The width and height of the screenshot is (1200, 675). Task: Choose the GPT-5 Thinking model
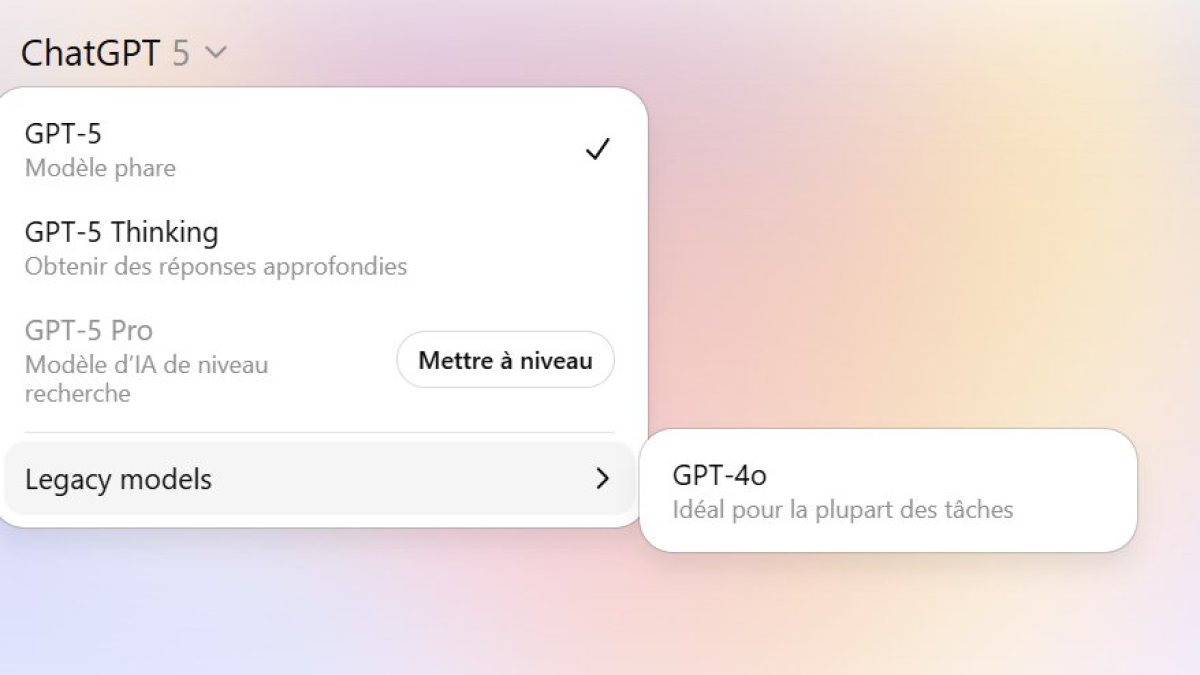tap(320, 248)
